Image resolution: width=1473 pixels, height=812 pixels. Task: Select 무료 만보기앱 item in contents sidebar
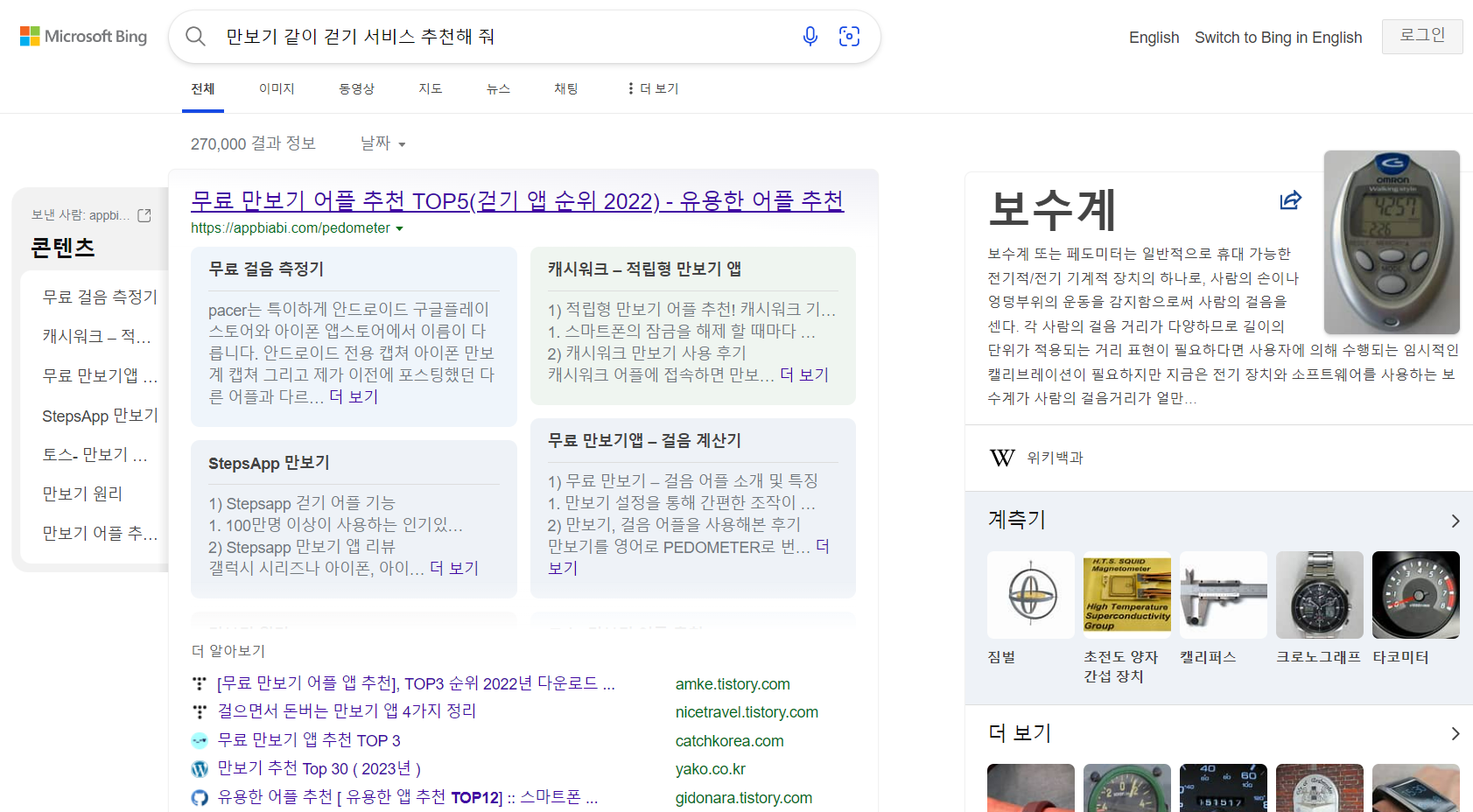[100, 375]
